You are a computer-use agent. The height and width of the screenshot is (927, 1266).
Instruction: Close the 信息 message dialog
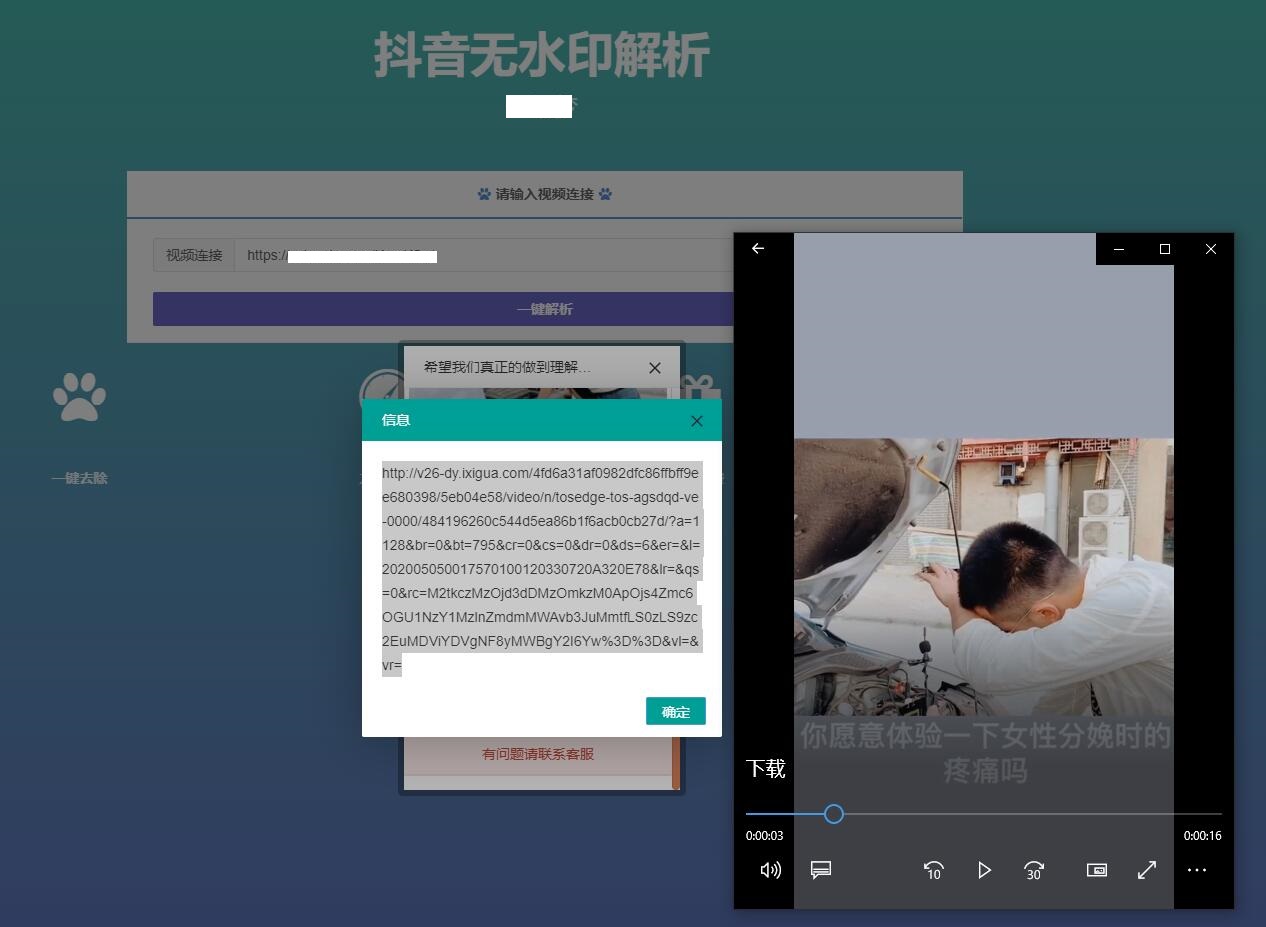(696, 420)
